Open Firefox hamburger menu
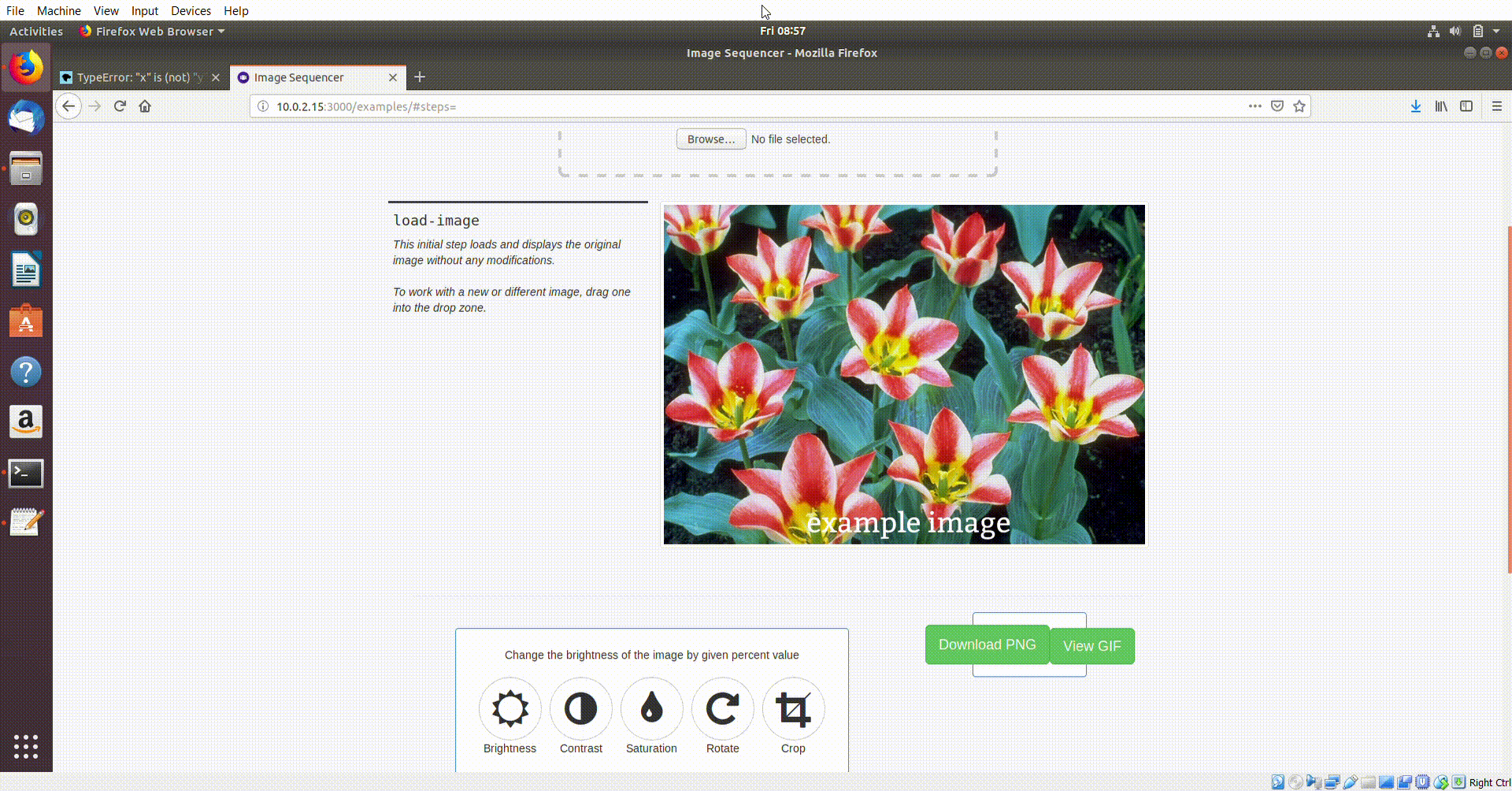 (1497, 106)
